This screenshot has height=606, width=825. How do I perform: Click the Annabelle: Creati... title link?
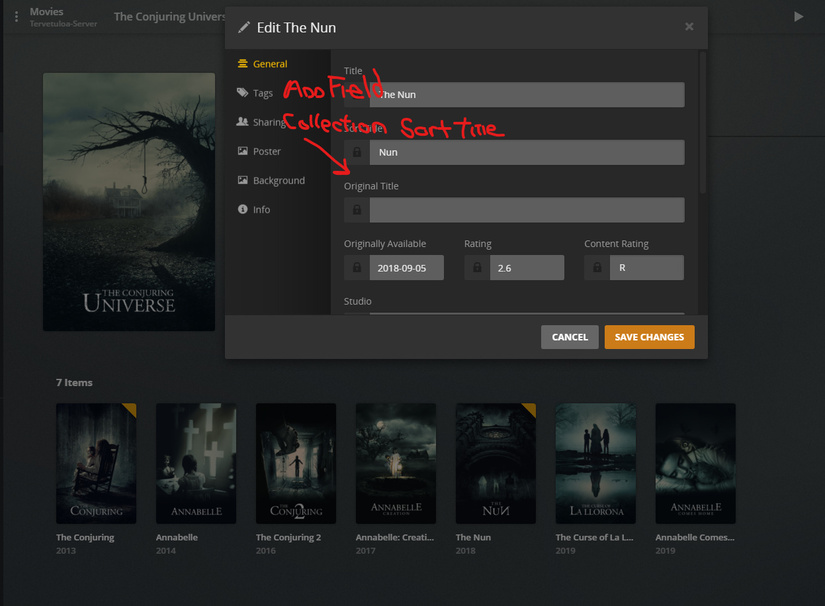click(395, 538)
